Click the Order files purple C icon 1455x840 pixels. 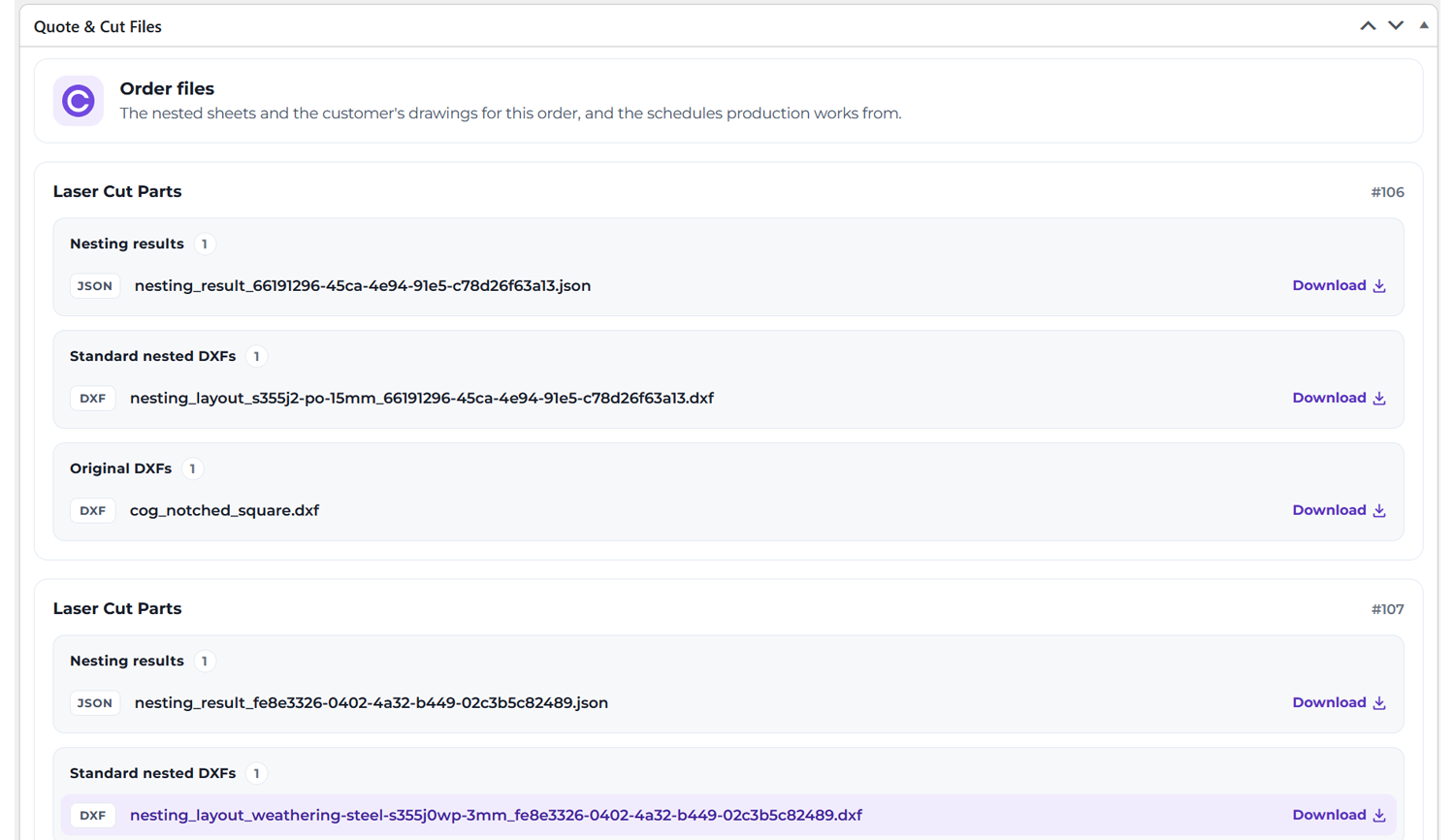[79, 101]
